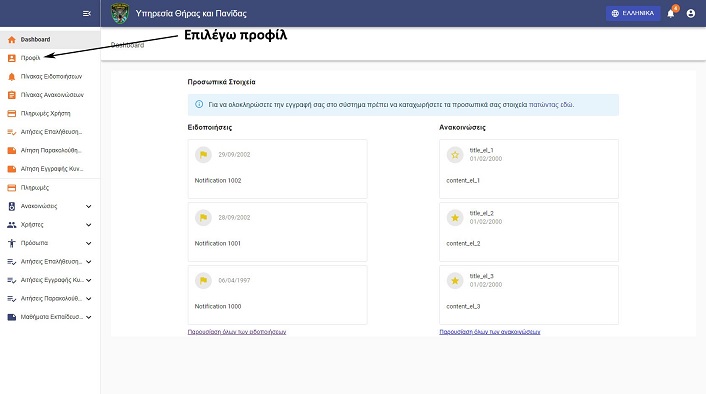Open the notifications bell in header
Viewport: 706px width, 394px height.
(x=670, y=14)
